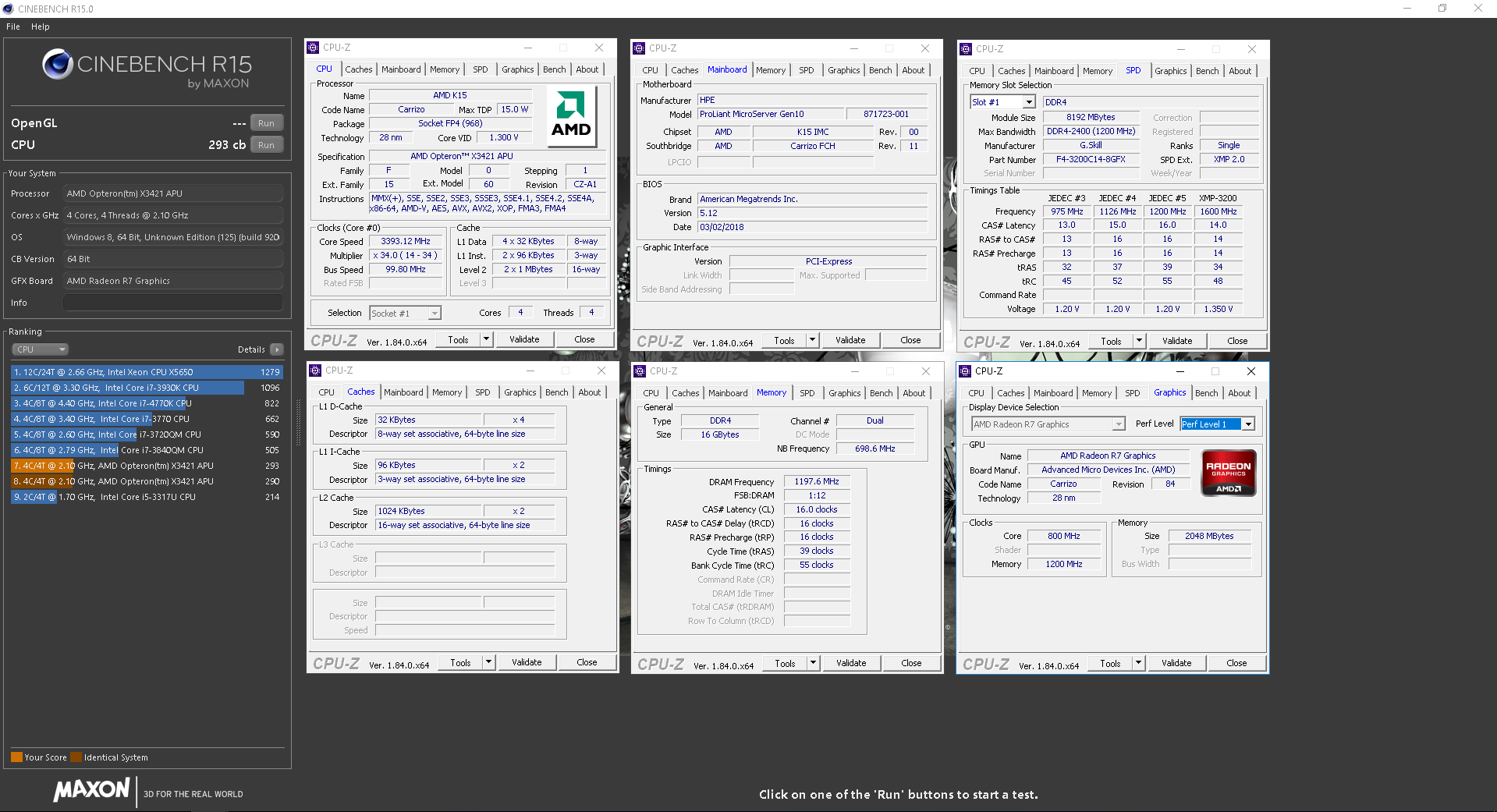The height and width of the screenshot is (812, 1497).
Task: Click Validate in the Caches window
Action: pyautogui.click(x=527, y=662)
